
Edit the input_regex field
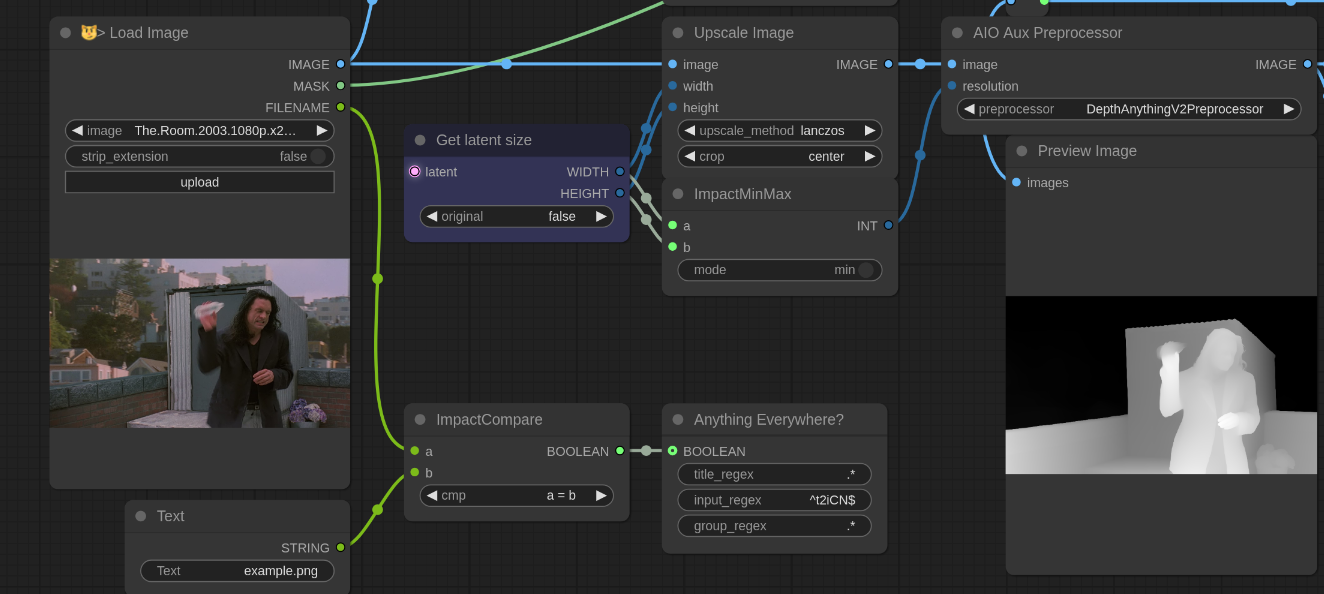coord(775,500)
